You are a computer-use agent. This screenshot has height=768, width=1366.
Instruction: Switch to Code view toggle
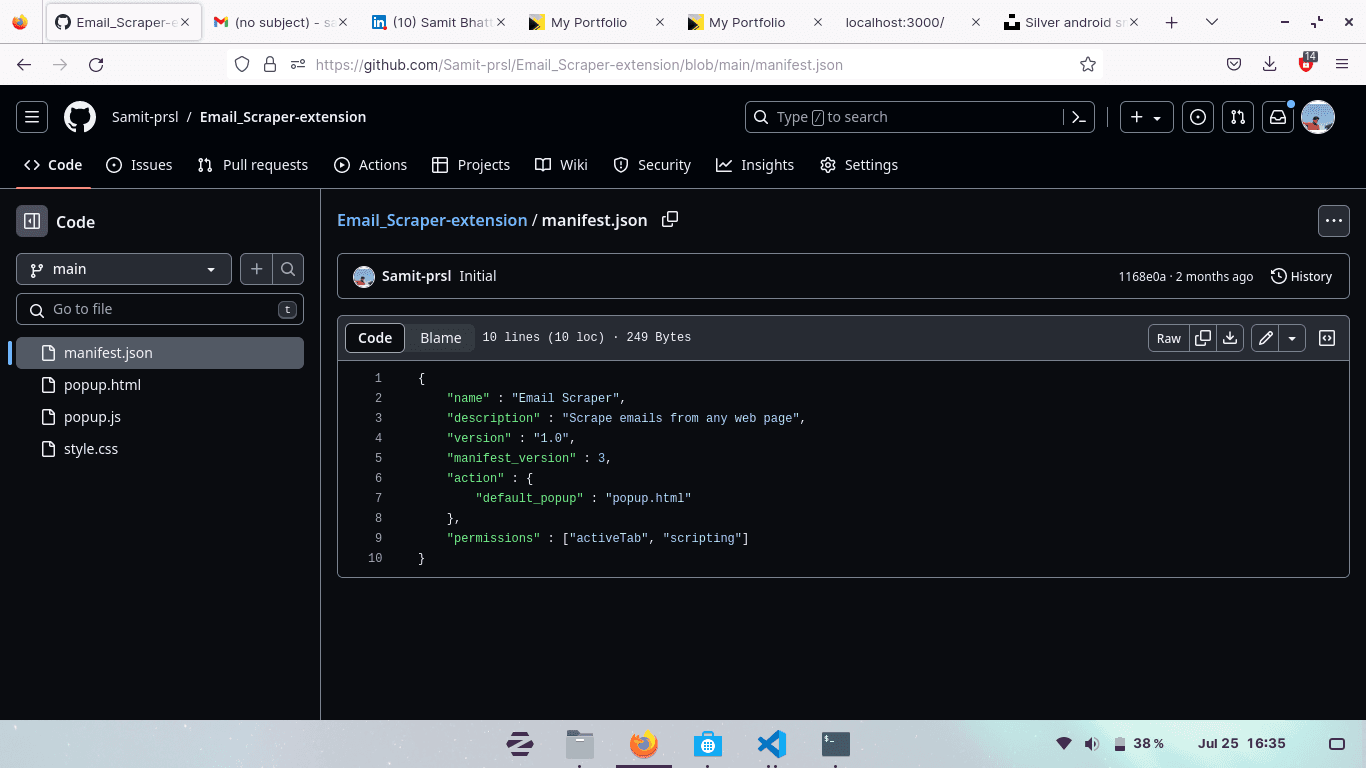pos(375,338)
